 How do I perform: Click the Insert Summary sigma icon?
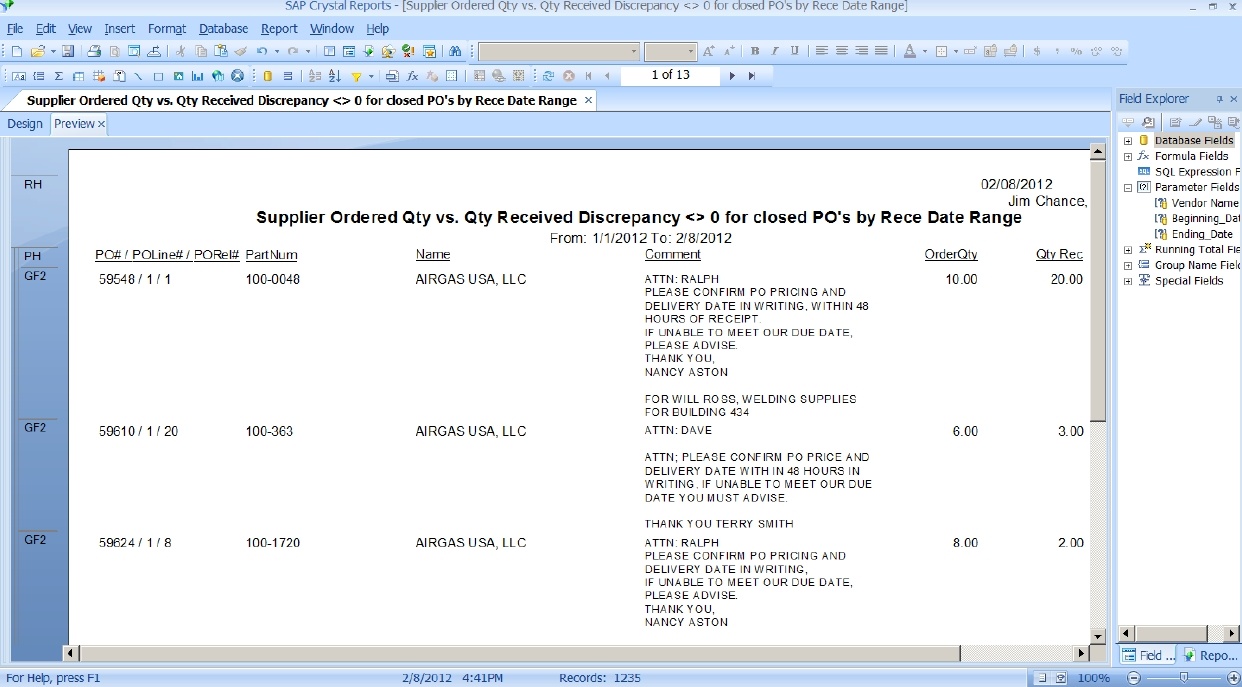pyautogui.click(x=60, y=74)
